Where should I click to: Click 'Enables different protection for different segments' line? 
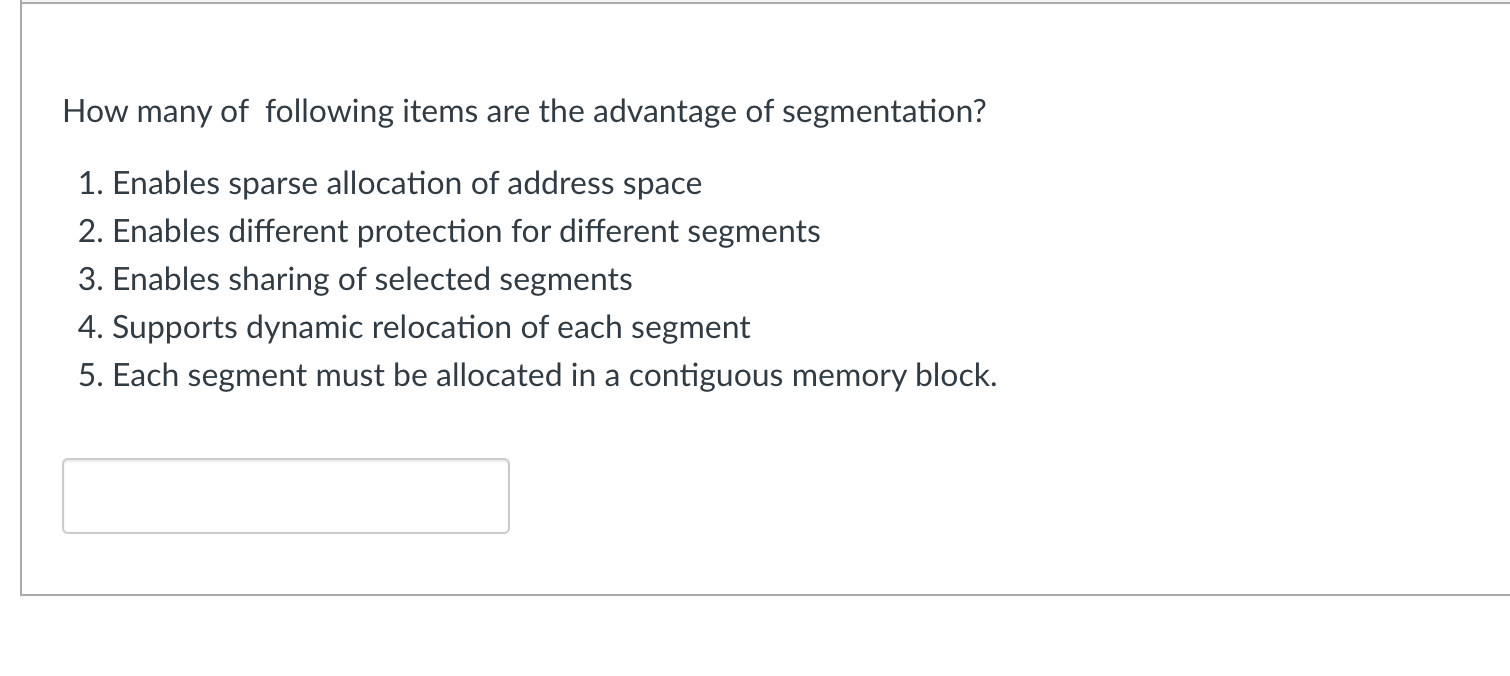[x=466, y=232]
